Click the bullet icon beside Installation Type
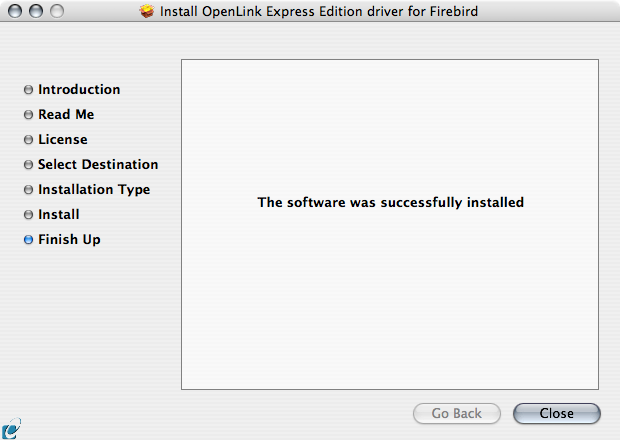620x440 pixels. (28, 190)
